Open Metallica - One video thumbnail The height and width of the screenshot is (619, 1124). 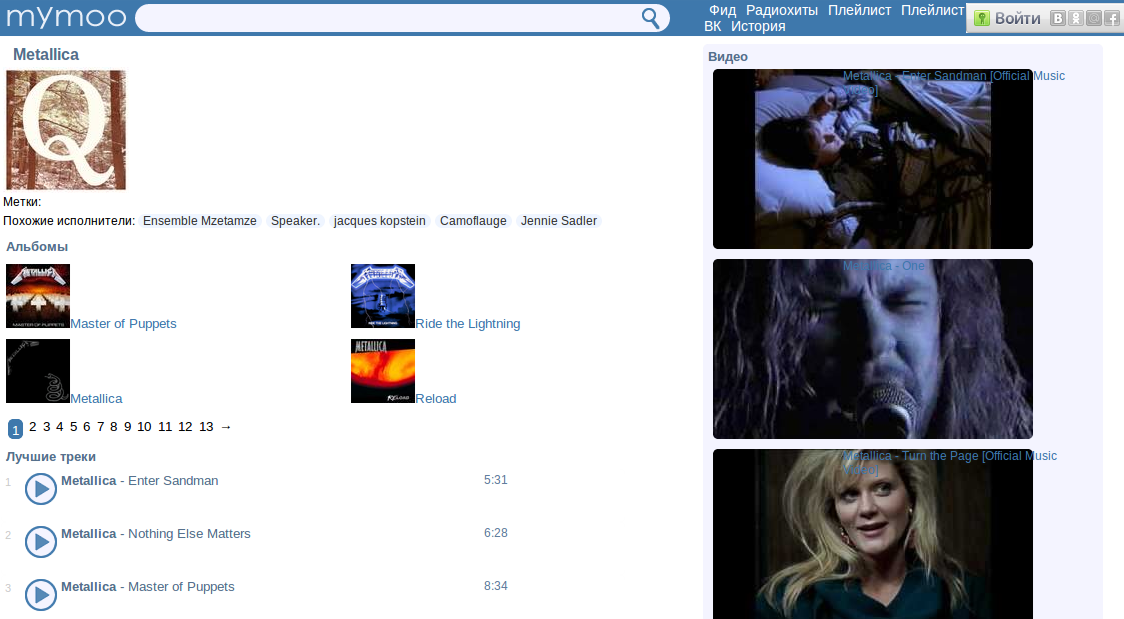coord(872,349)
